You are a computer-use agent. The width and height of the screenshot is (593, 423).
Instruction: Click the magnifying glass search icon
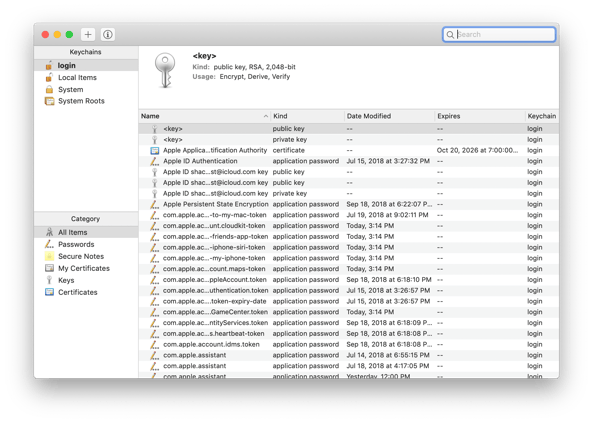coord(450,35)
